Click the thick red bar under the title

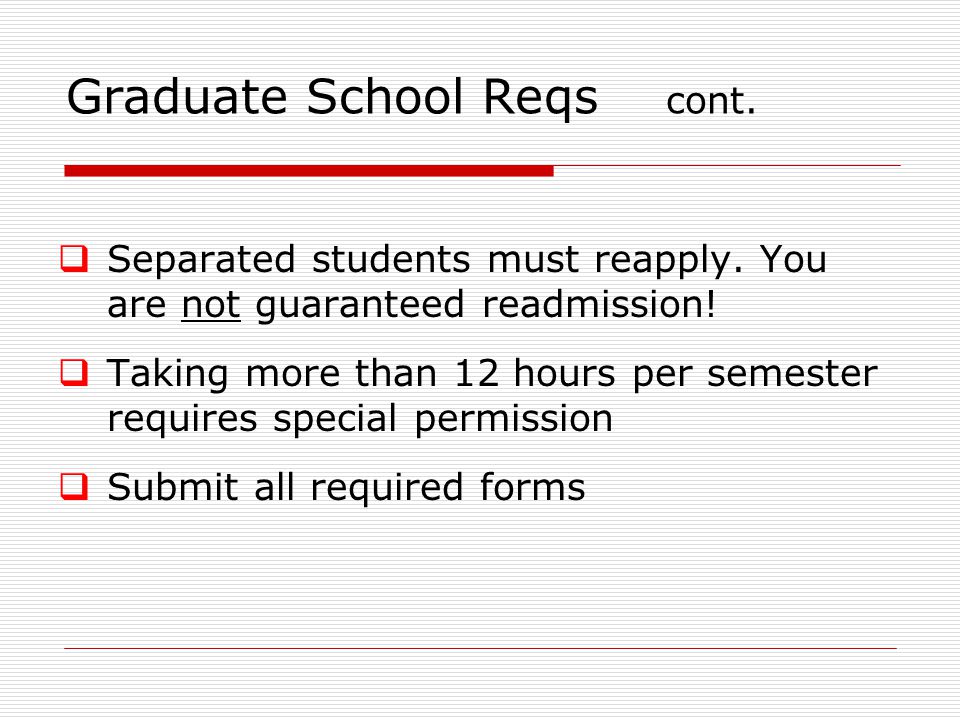309,171
